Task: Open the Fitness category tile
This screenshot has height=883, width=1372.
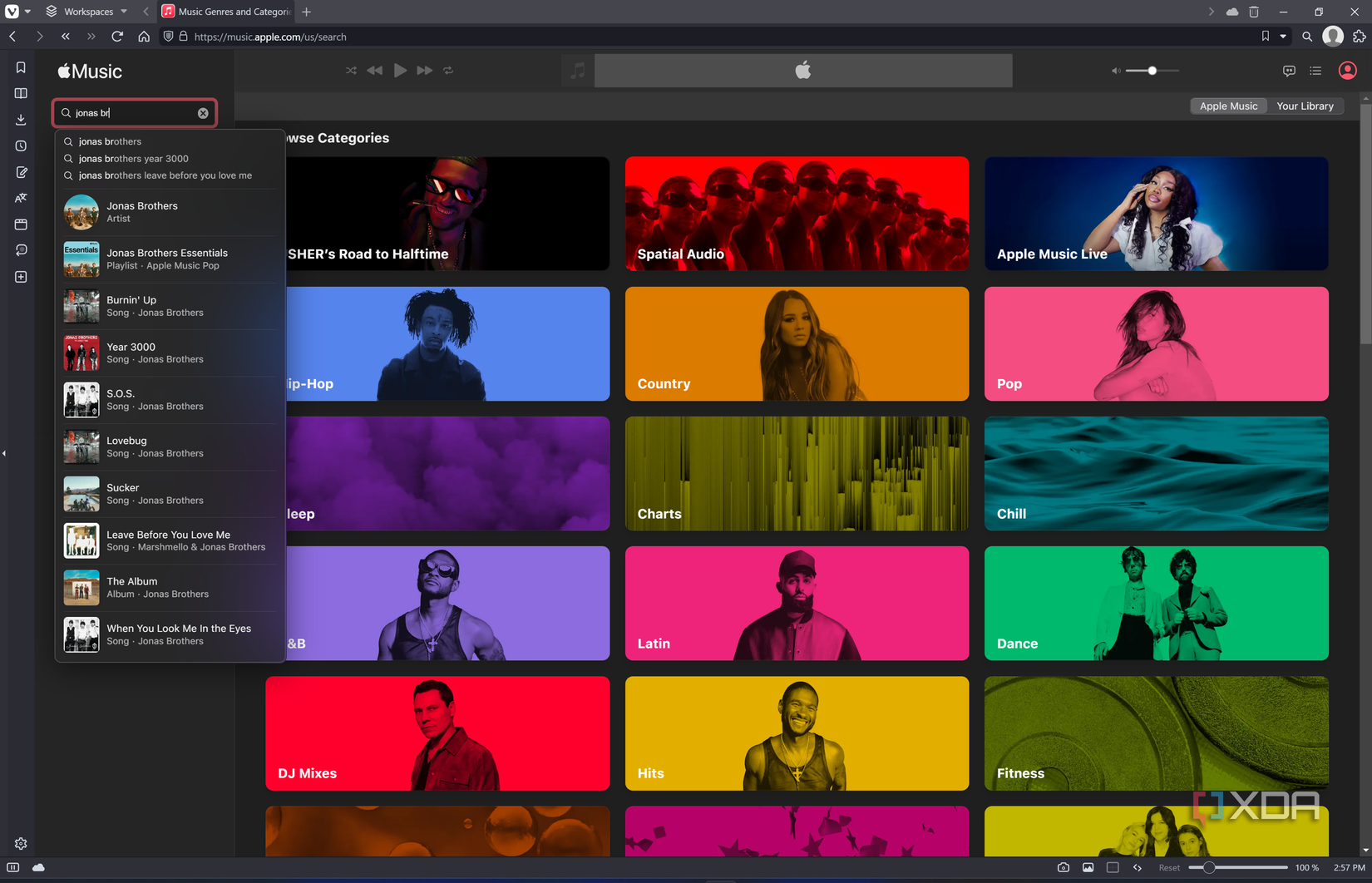Action: [x=1157, y=733]
